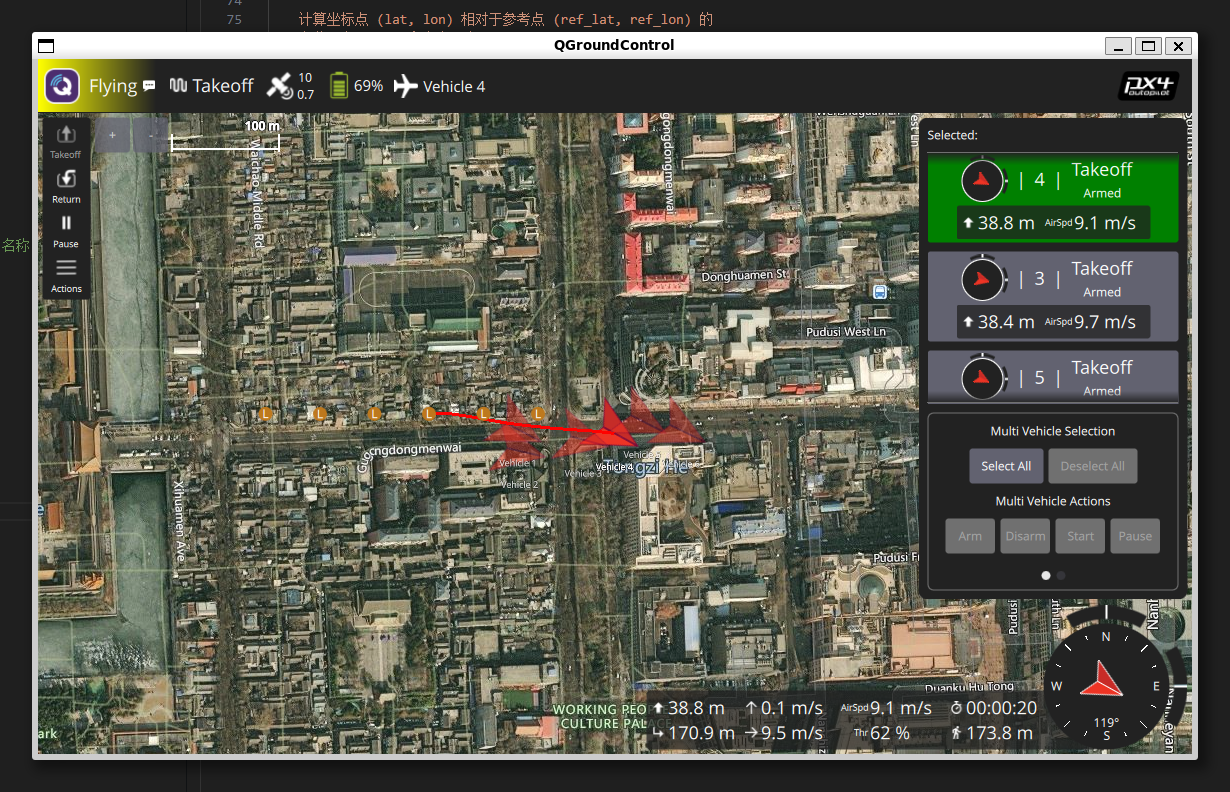Click vehicle 4 attitude compass indicator

[x=984, y=180]
